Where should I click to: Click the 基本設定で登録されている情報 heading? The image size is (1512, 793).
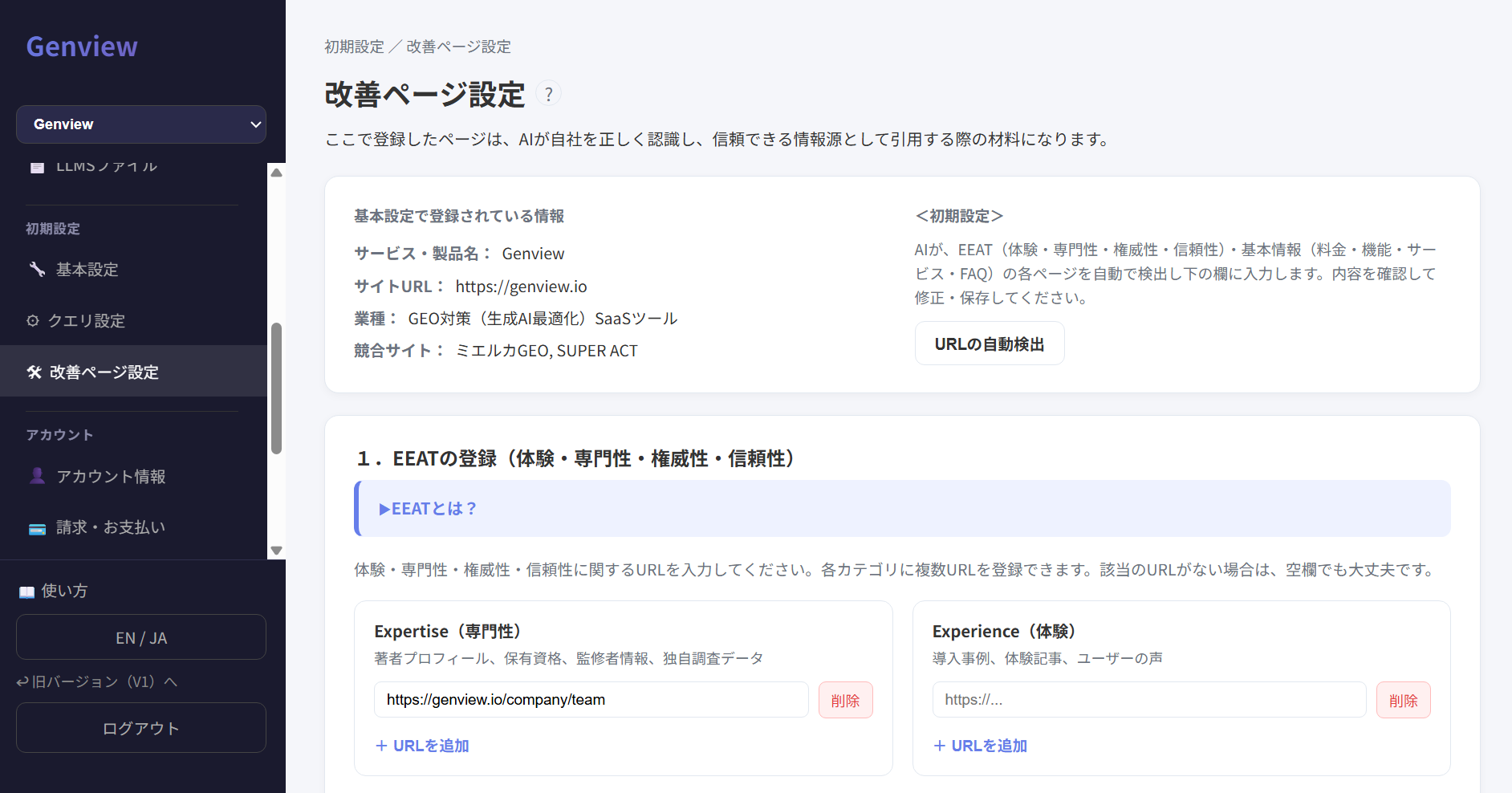(x=459, y=216)
